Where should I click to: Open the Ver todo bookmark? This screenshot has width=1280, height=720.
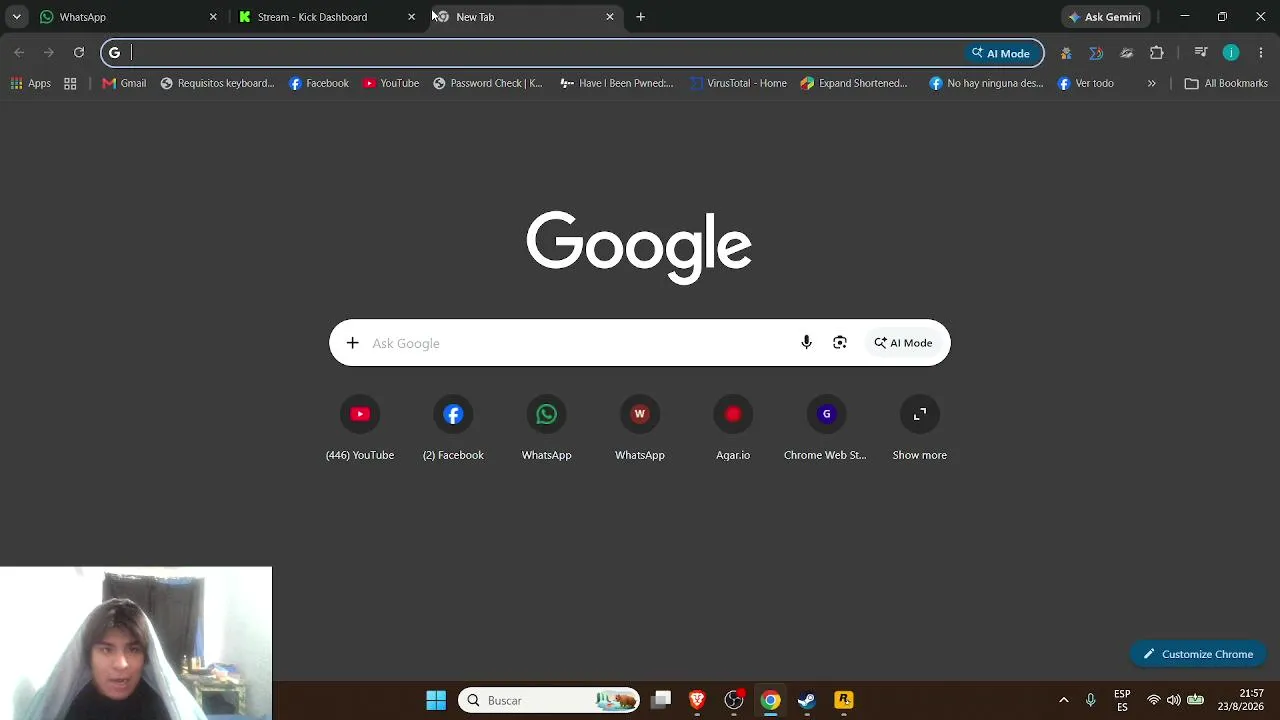click(x=1086, y=83)
